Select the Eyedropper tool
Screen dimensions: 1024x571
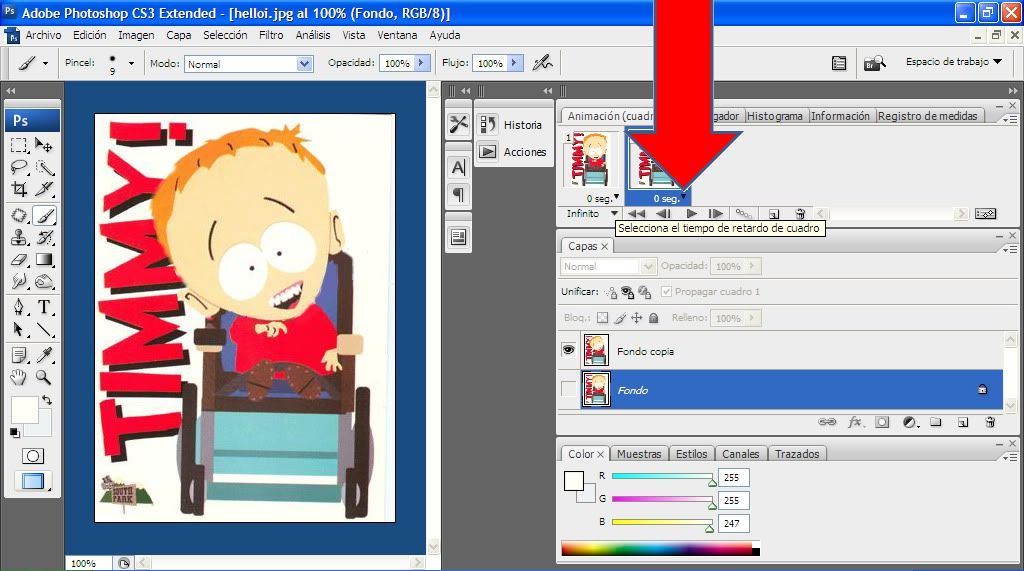[x=44, y=355]
